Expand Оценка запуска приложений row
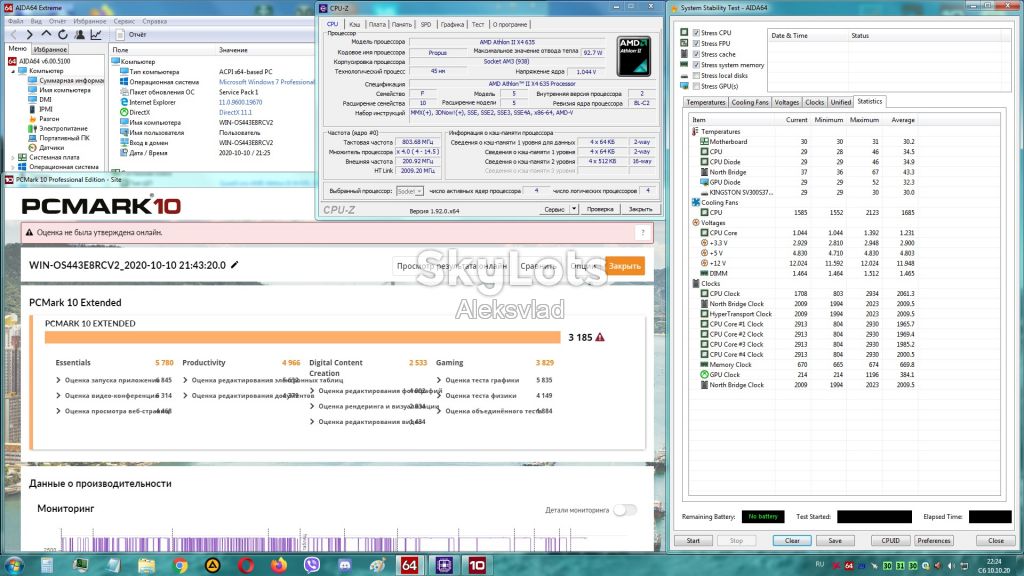This screenshot has height=576, width=1024. click(x=58, y=380)
